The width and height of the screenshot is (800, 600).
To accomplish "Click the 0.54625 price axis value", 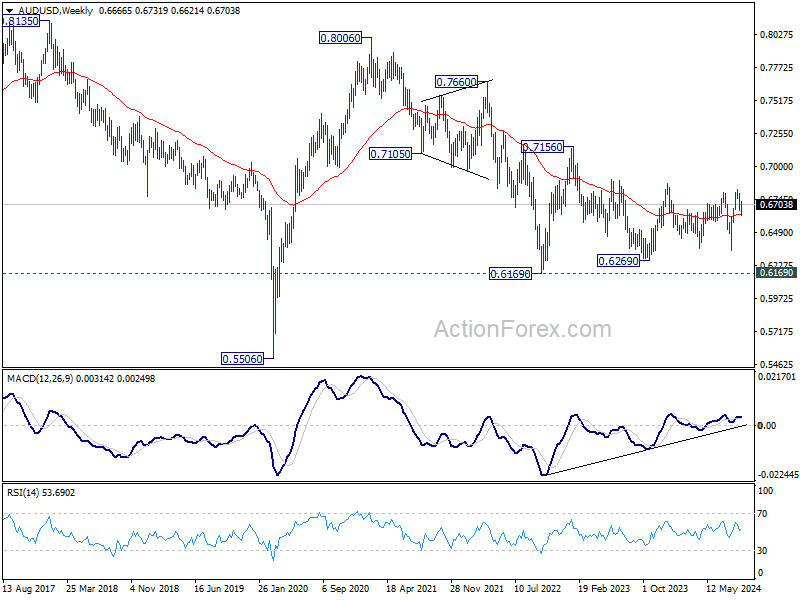I will [x=777, y=365].
